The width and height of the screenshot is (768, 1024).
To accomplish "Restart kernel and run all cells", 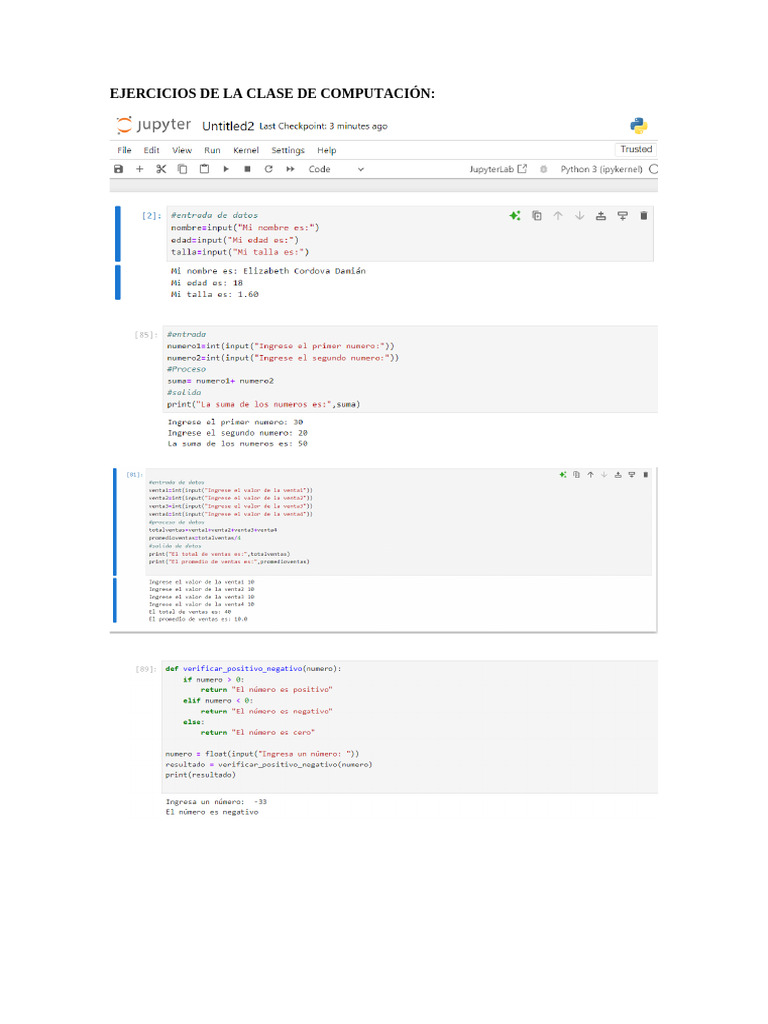I will pyautogui.click(x=290, y=169).
